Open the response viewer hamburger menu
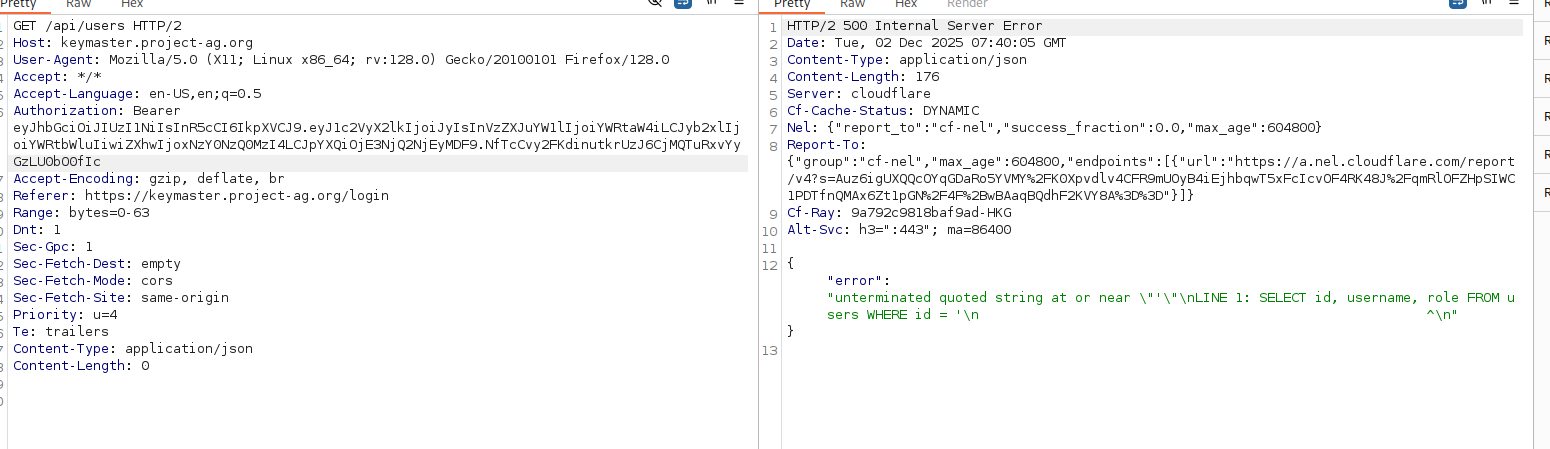This screenshot has height=449, width=1550. [1514, 3]
